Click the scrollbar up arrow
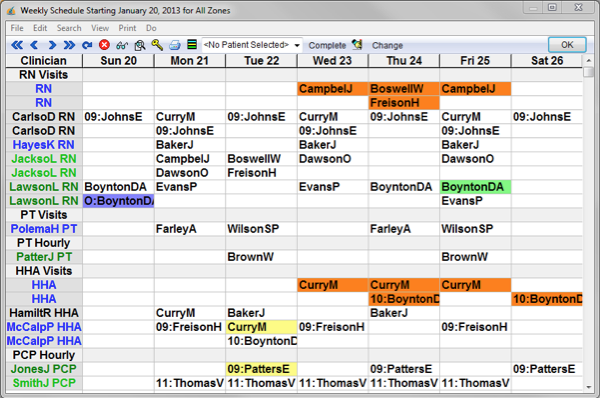The height and width of the screenshot is (398, 600). tap(589, 60)
